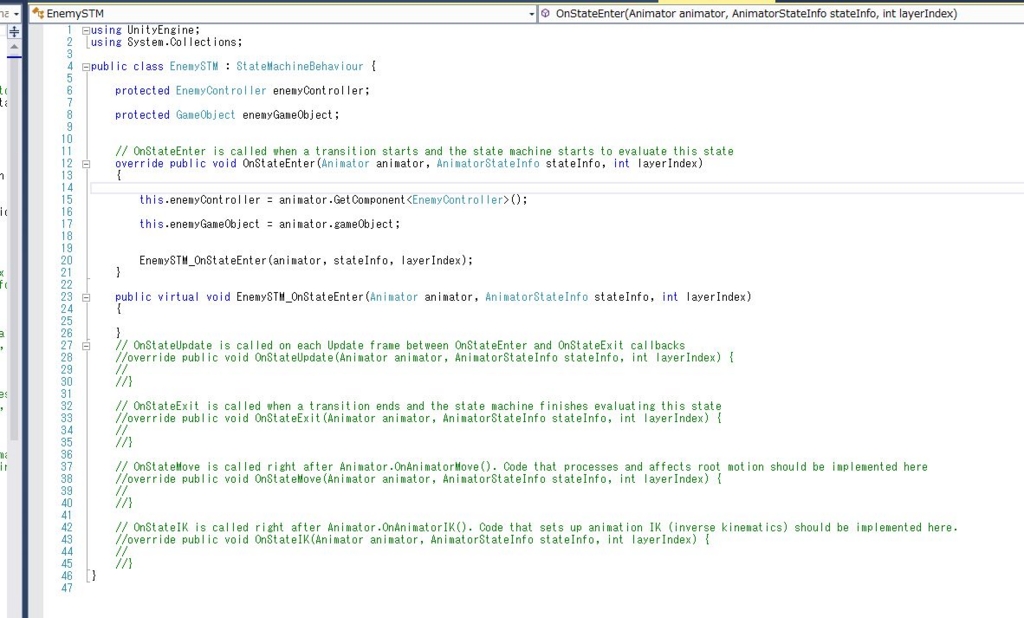Click 'System.Collections' in line 2
1024x618 pixels.
[x=182, y=42]
